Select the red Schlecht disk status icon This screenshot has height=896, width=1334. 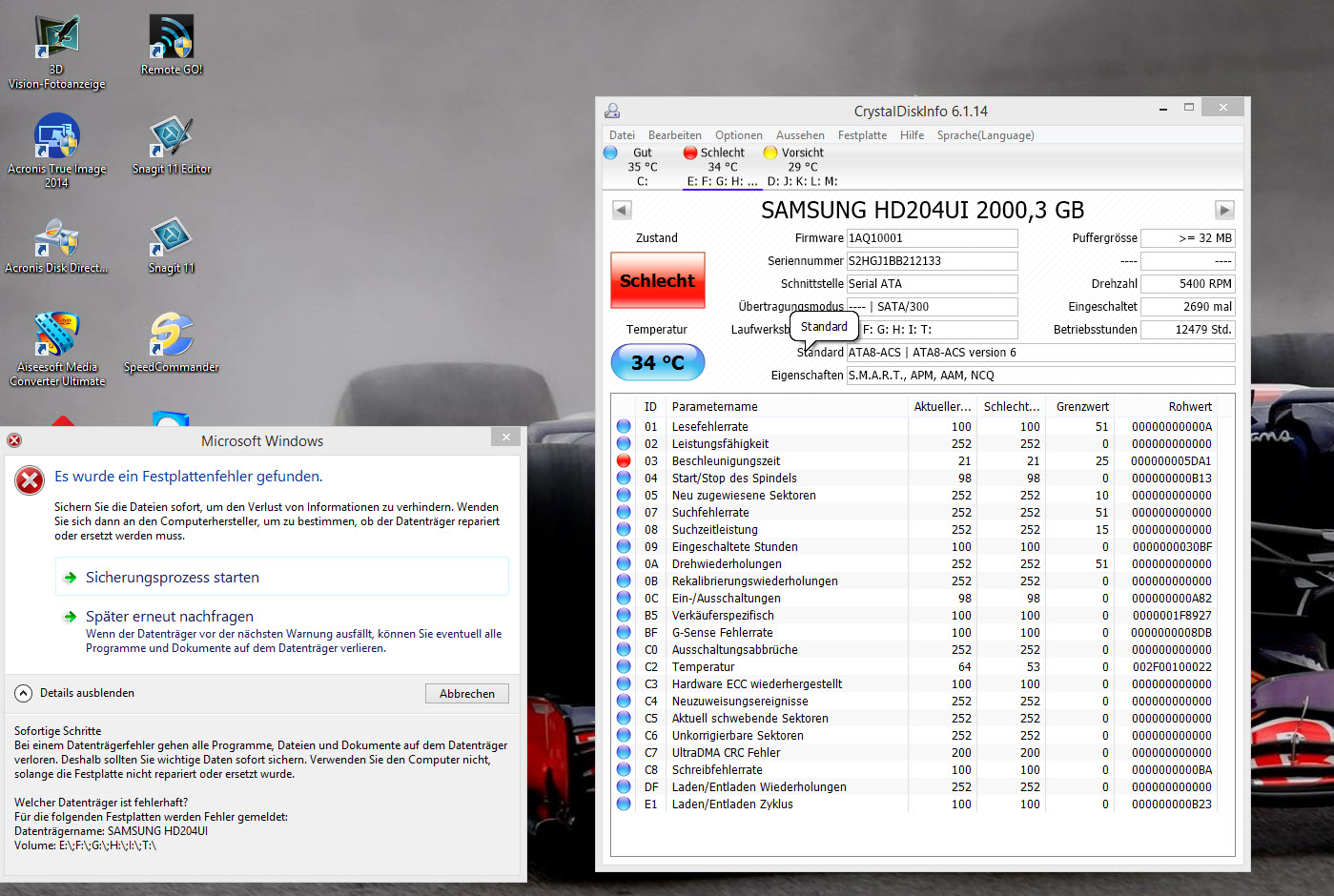pos(690,153)
